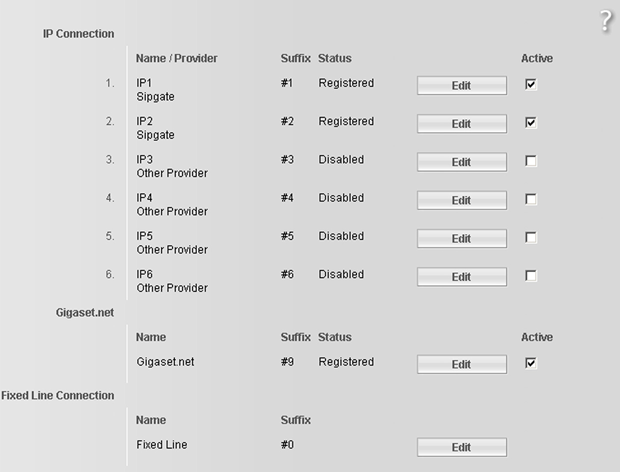The height and width of the screenshot is (472, 620).
Task: Edit the Fixed Line connection
Action: pyautogui.click(x=461, y=447)
